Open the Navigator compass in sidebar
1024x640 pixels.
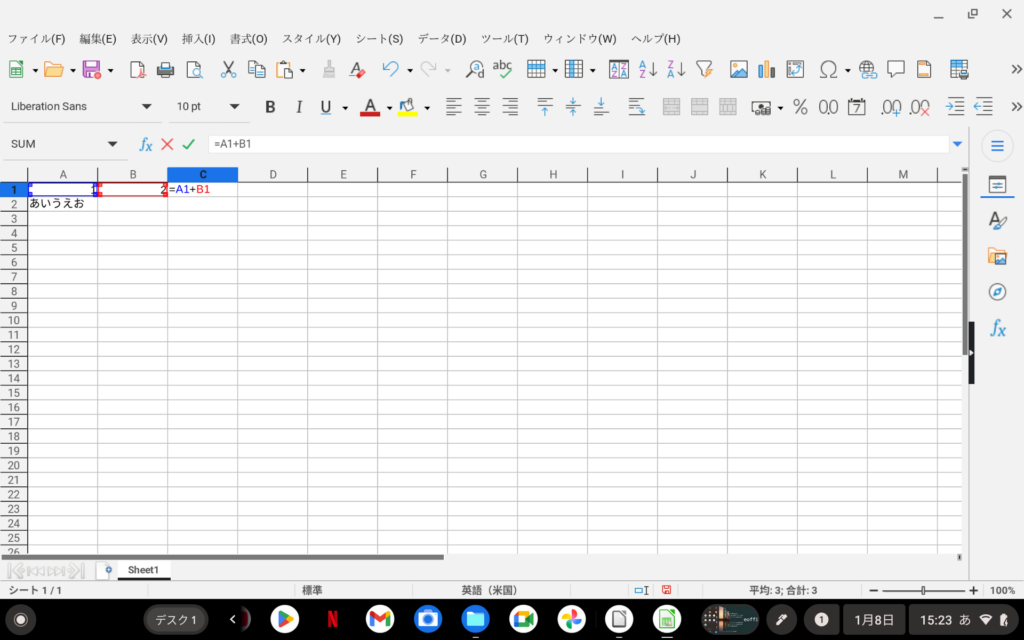996,292
